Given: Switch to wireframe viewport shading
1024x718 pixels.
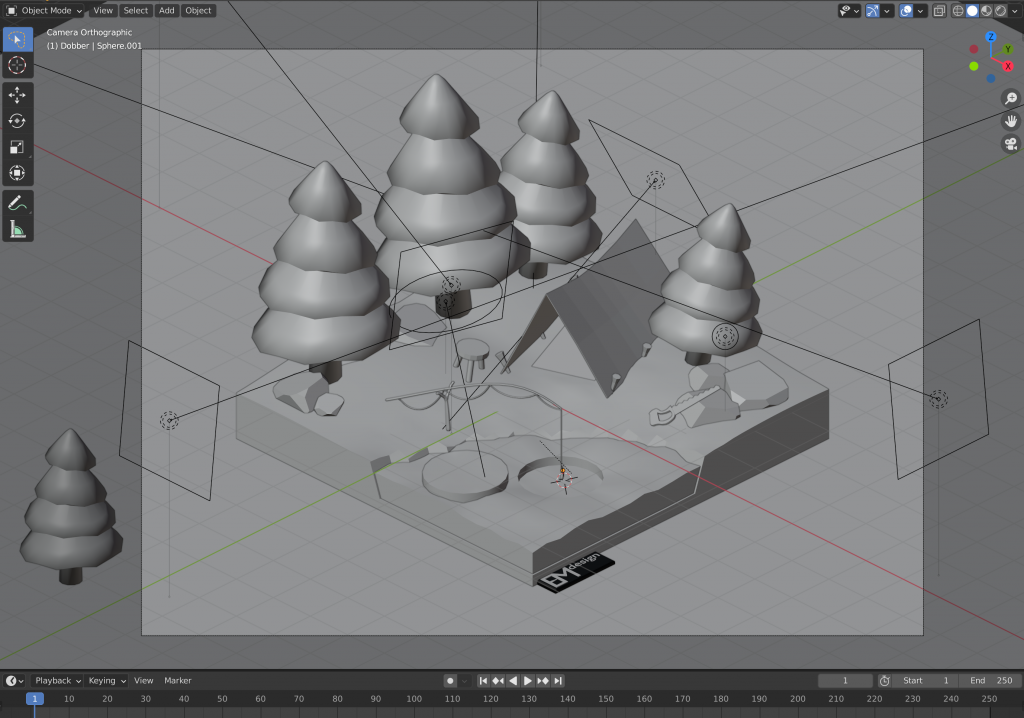Looking at the screenshot, I should point(958,10).
